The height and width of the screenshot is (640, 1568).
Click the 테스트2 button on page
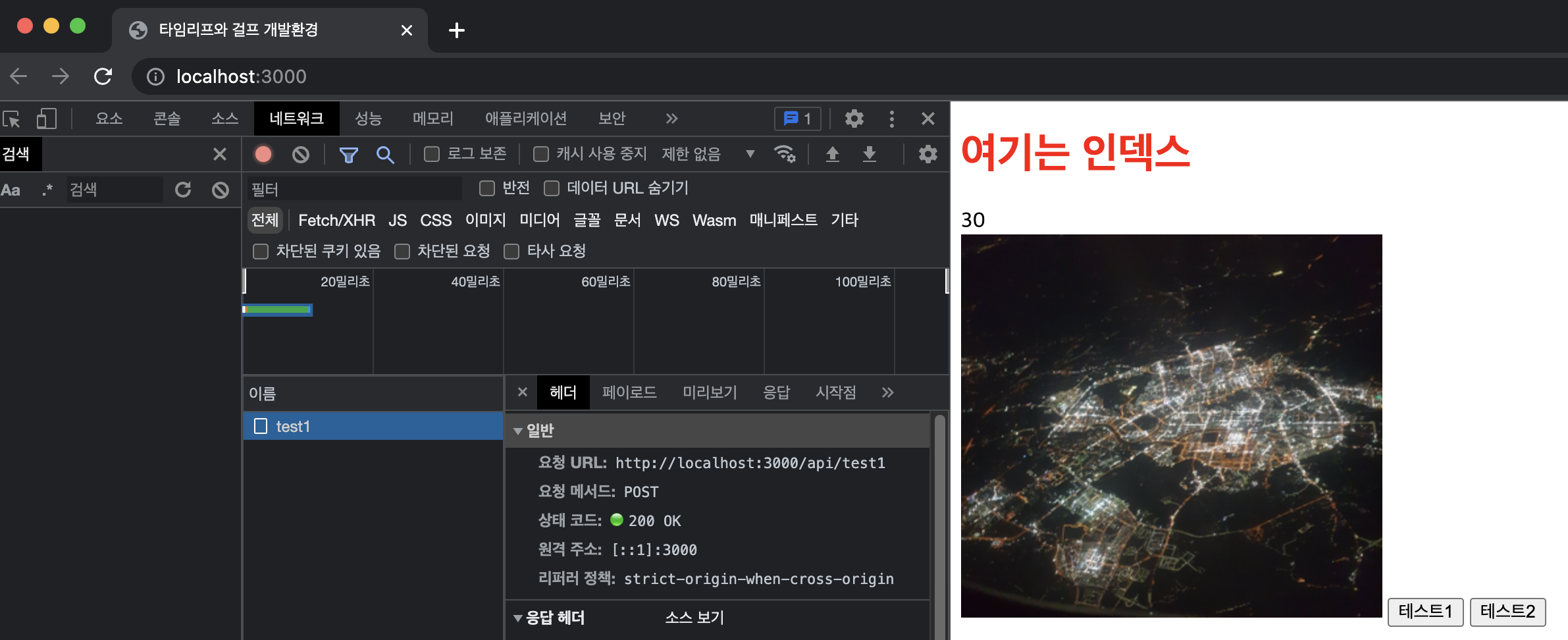1508,612
